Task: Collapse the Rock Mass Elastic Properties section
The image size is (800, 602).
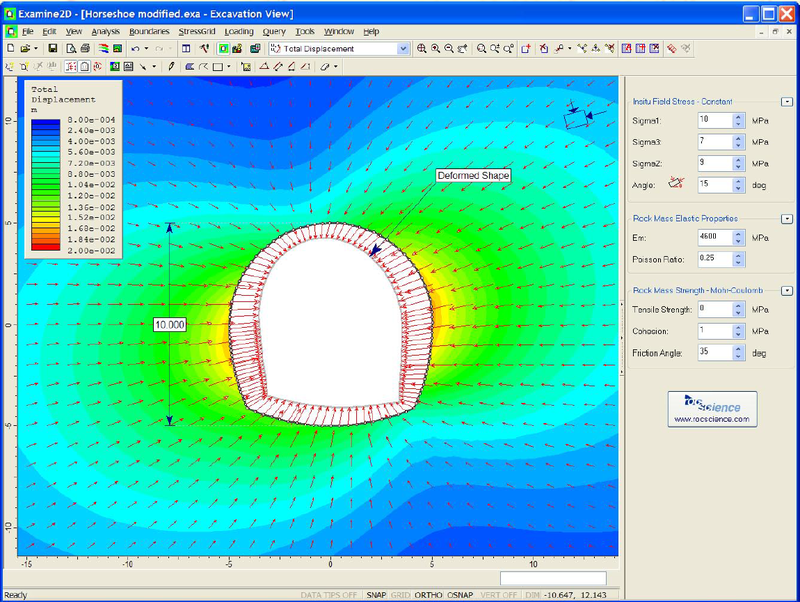Action: pyautogui.click(x=786, y=217)
